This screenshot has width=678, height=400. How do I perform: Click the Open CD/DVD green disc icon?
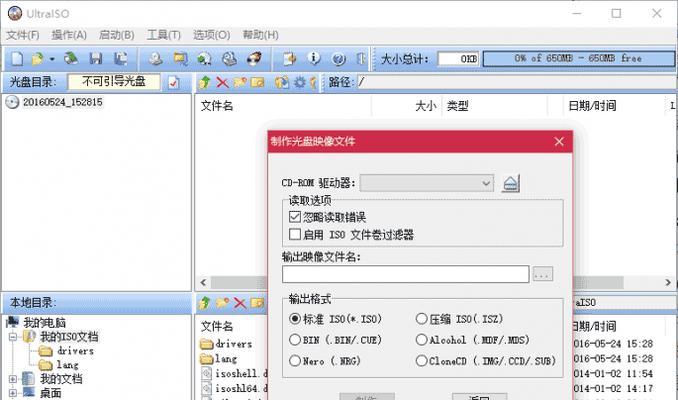(71, 58)
